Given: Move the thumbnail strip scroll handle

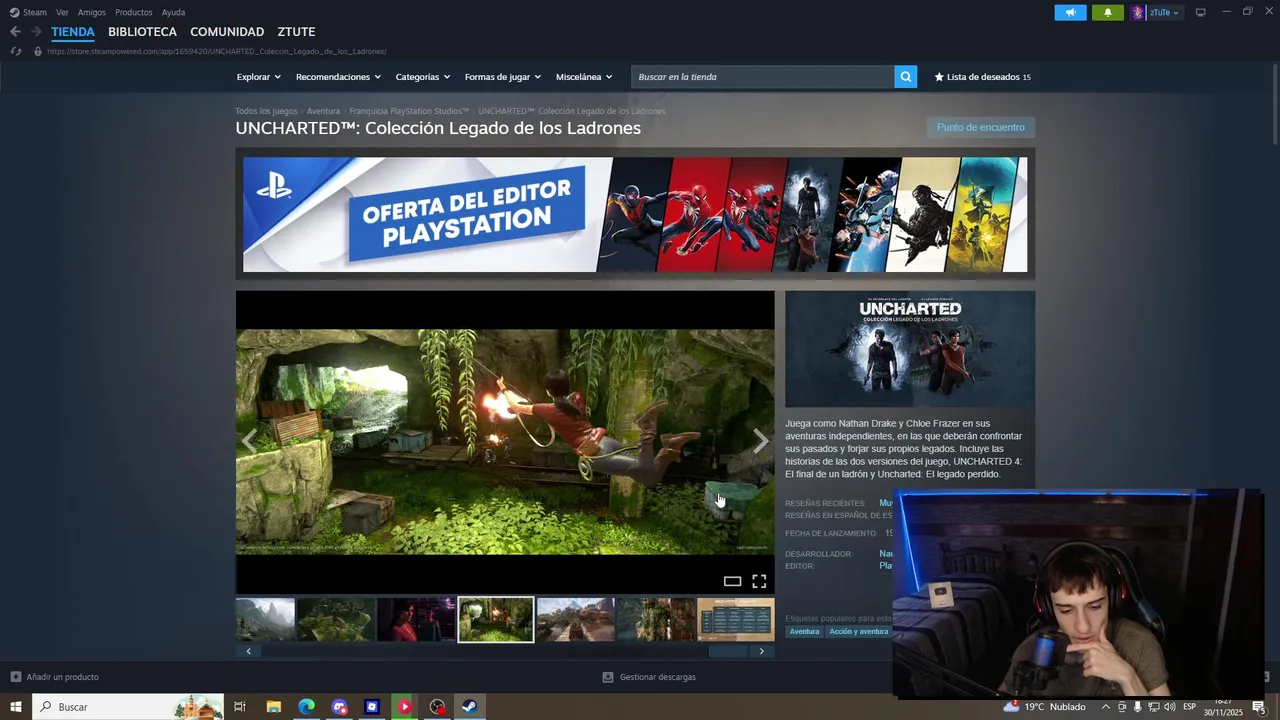Looking at the screenshot, I should [x=728, y=651].
